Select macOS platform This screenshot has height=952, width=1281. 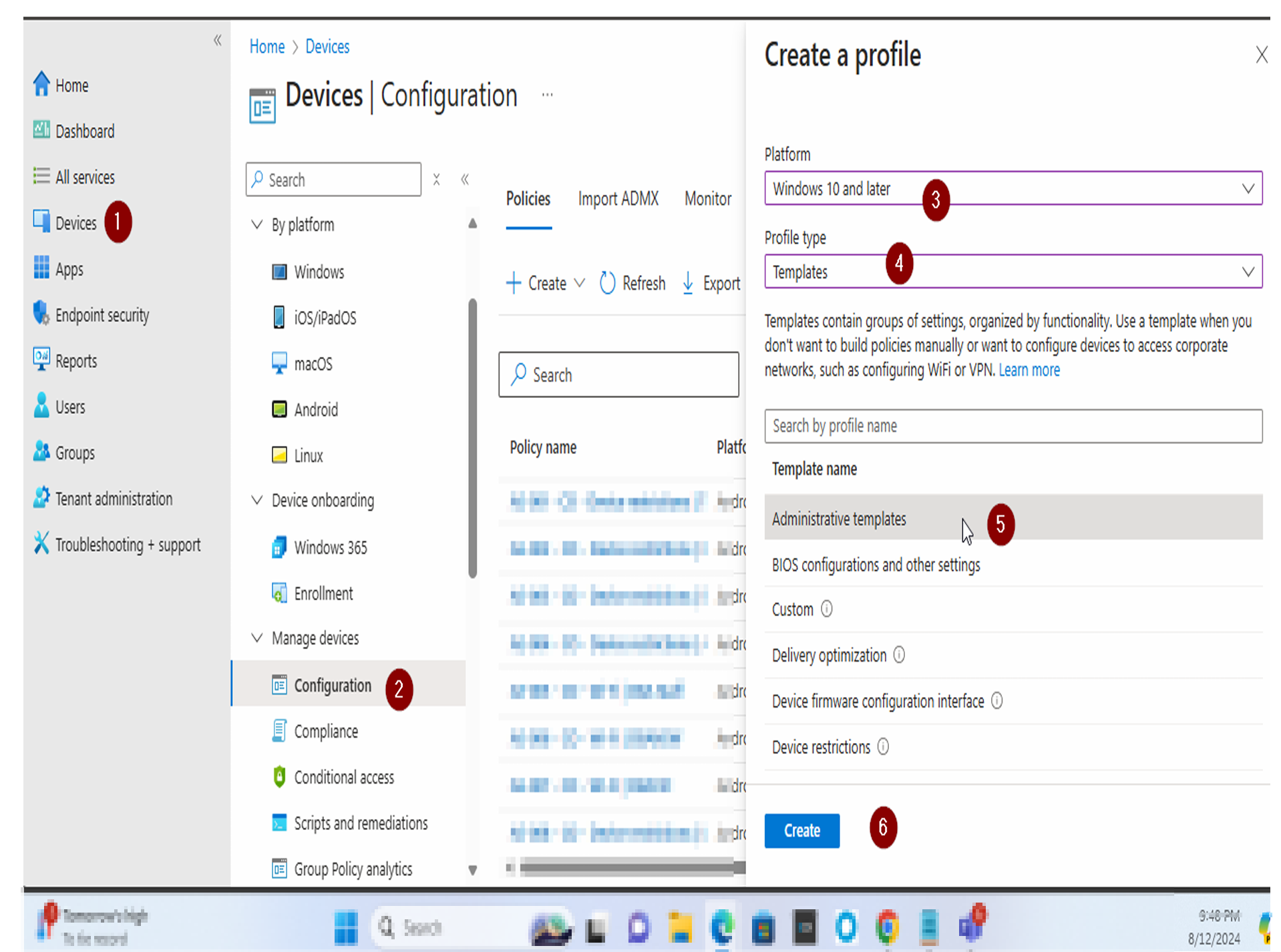[x=302, y=364]
